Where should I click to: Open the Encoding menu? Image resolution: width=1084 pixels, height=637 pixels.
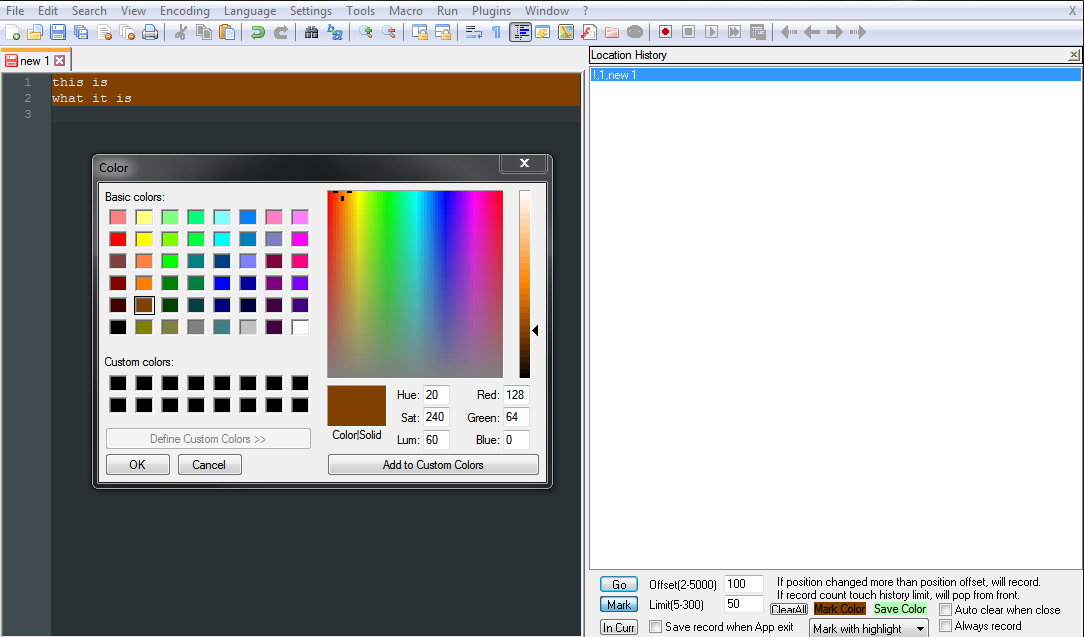click(x=184, y=11)
